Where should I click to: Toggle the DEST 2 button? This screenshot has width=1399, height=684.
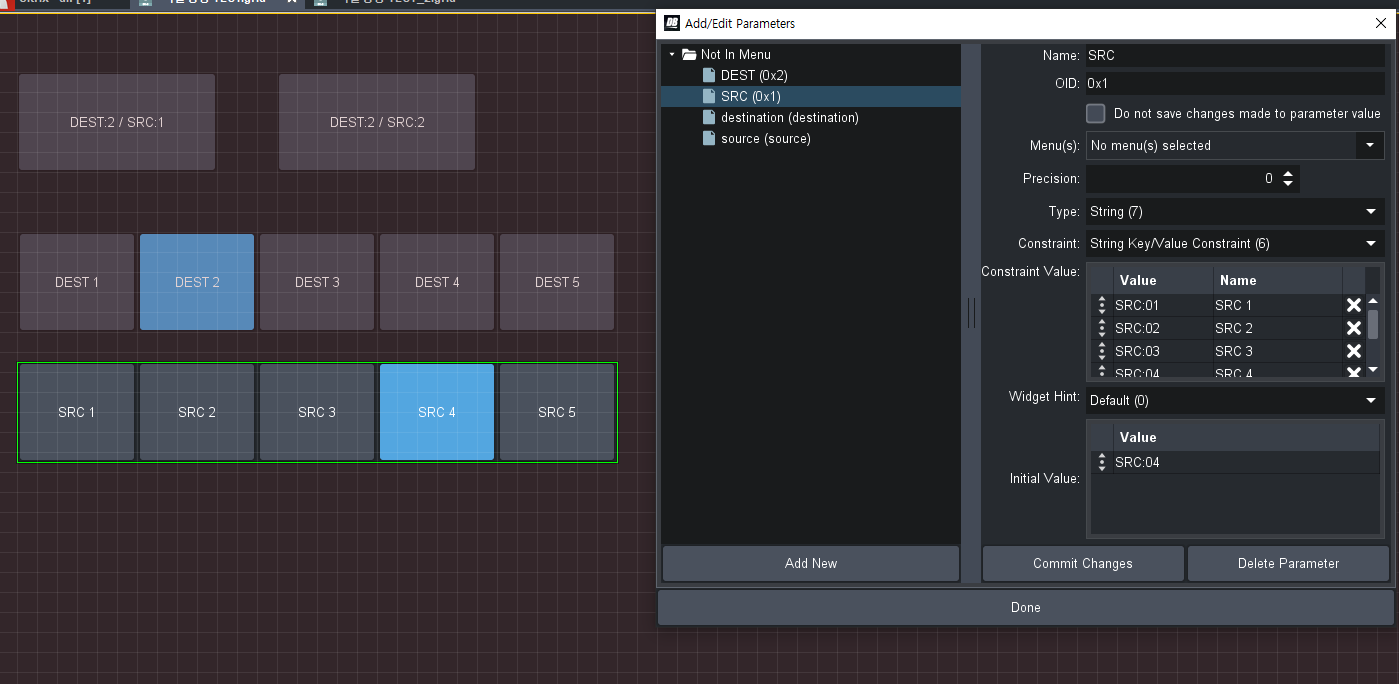point(197,282)
